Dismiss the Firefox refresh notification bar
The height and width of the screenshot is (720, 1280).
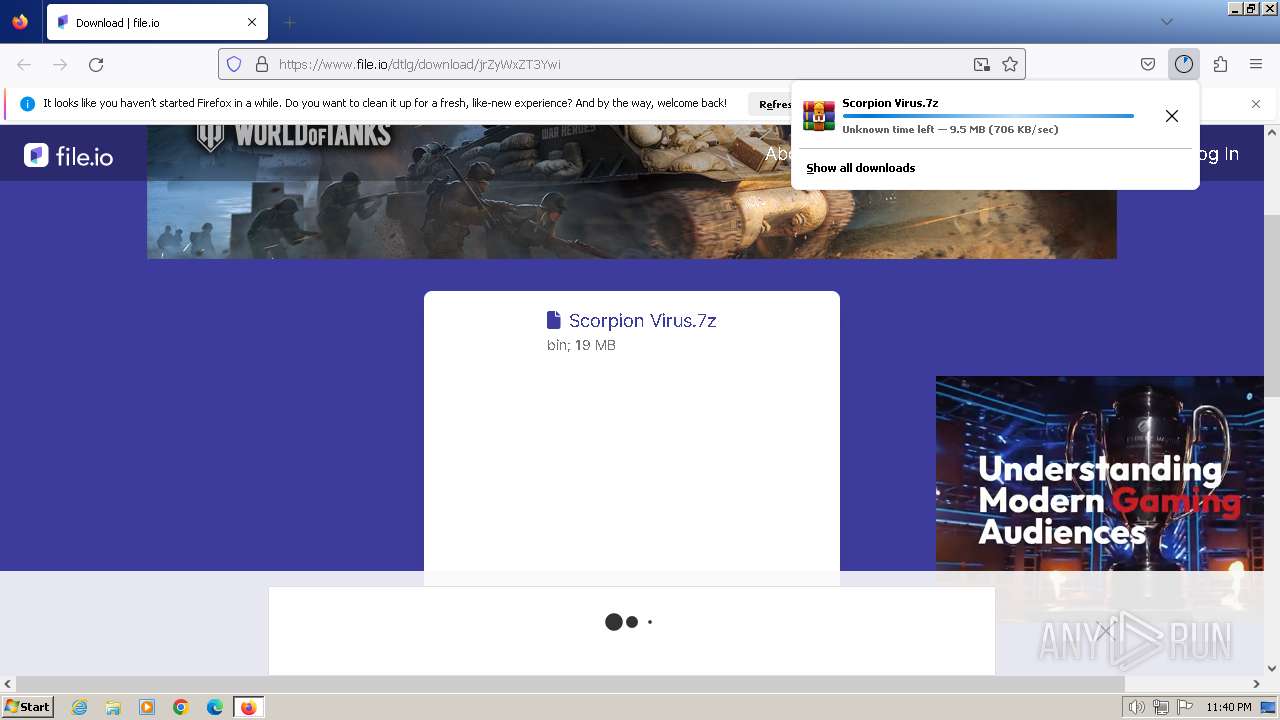pyautogui.click(x=1256, y=104)
